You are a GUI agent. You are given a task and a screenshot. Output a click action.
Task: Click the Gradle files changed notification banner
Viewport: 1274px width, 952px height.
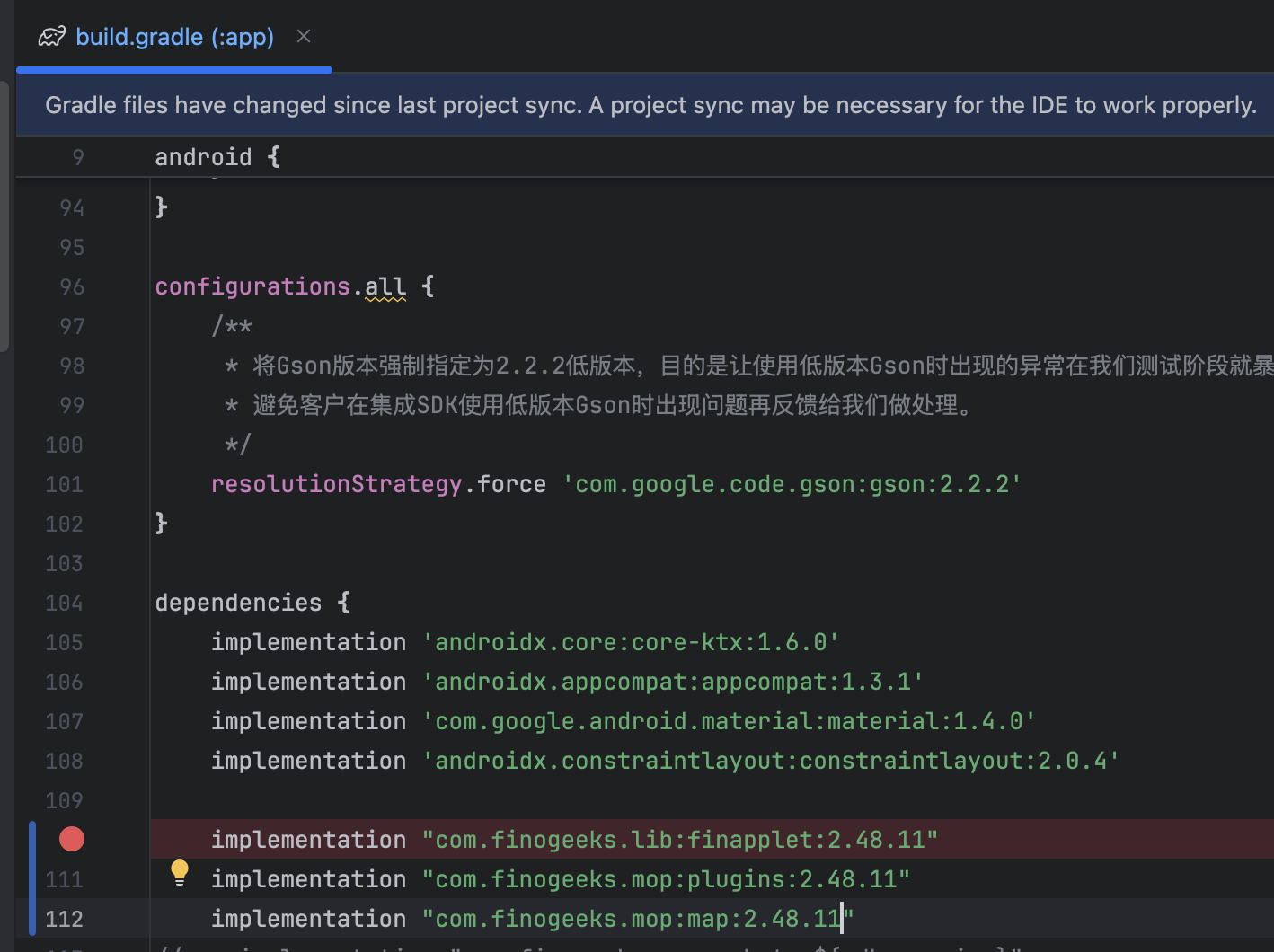[x=650, y=105]
